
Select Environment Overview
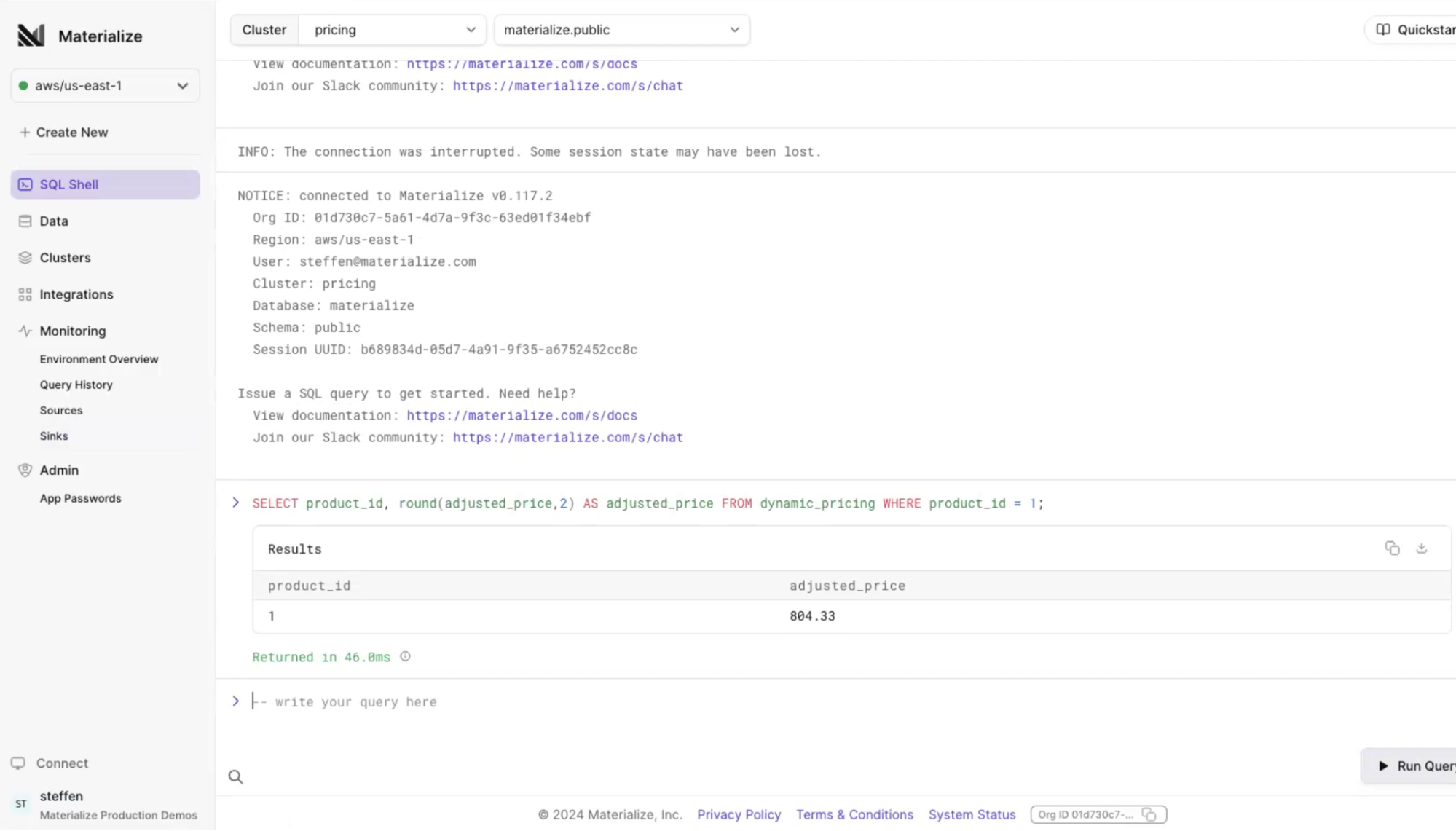click(99, 359)
